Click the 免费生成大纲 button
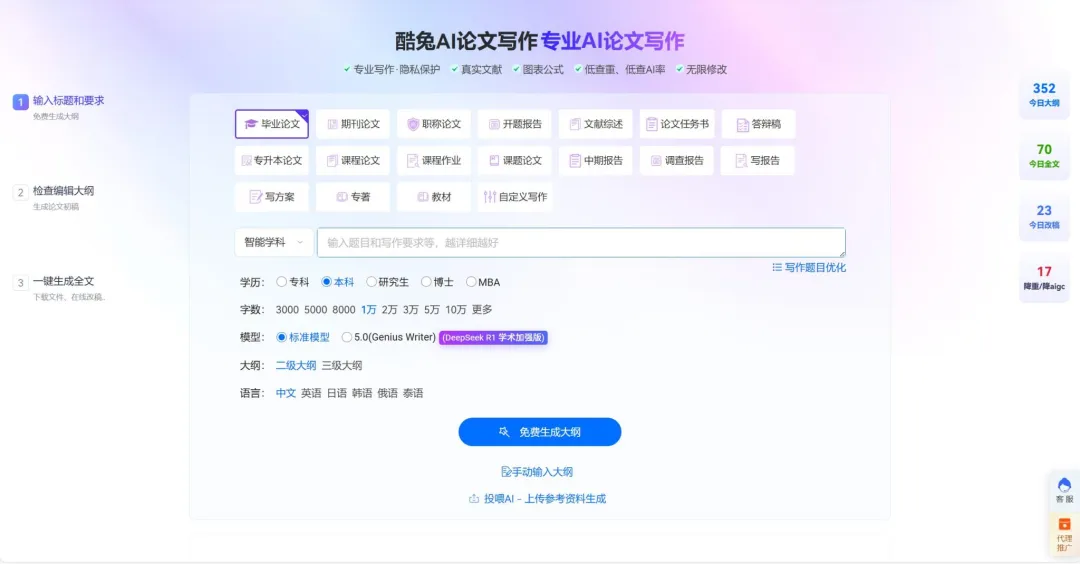Viewport: 1080px width, 564px height. click(540, 432)
